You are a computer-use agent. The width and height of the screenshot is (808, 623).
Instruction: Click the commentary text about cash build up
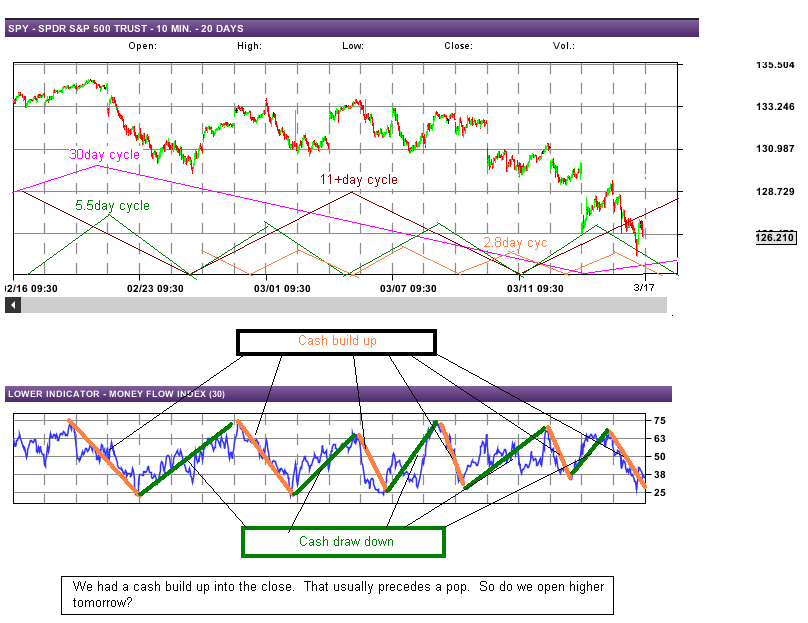pyautogui.click(x=338, y=595)
